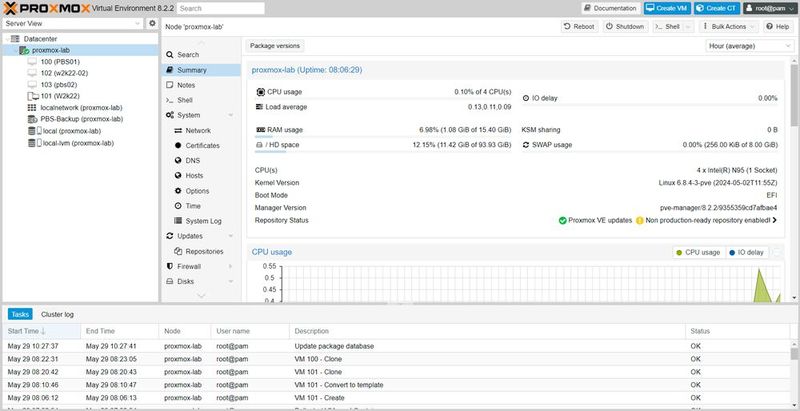Open local-lvm (proxmox-lab) storage
Viewport: 800px width, 411px height.
(78, 143)
